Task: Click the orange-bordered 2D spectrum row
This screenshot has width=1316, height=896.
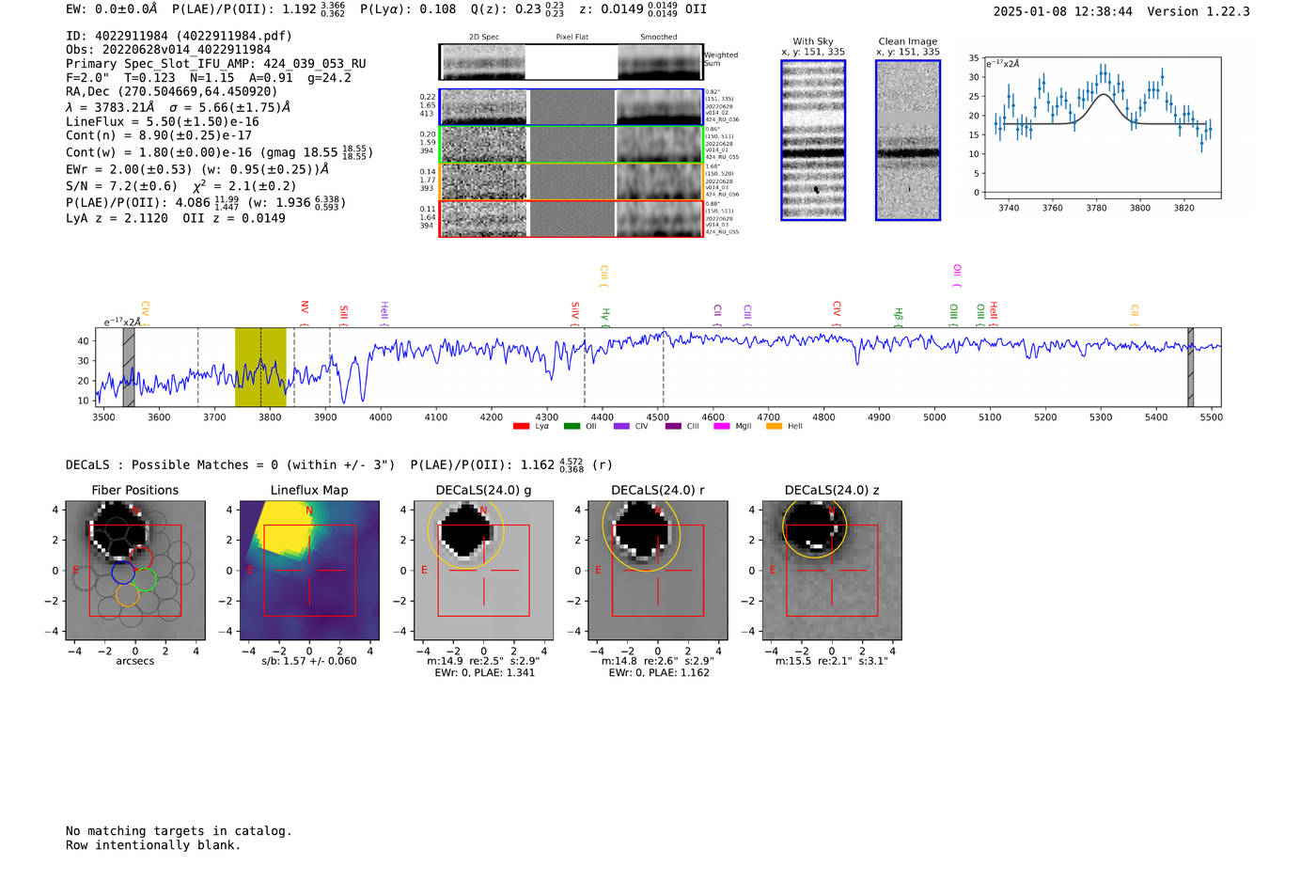Action: pyautogui.click(x=572, y=181)
